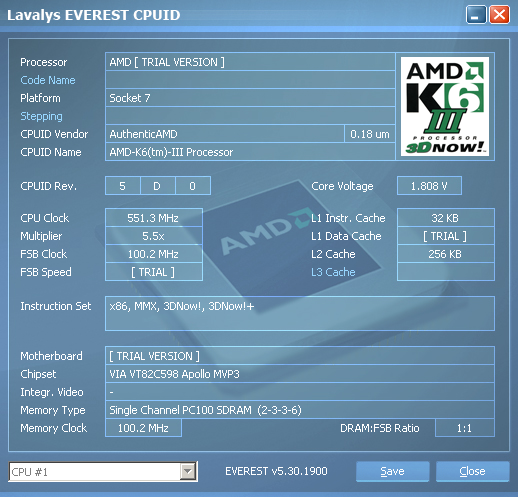Open the CPU #1 dropdown arrow
The height and width of the screenshot is (497, 518).
188,472
